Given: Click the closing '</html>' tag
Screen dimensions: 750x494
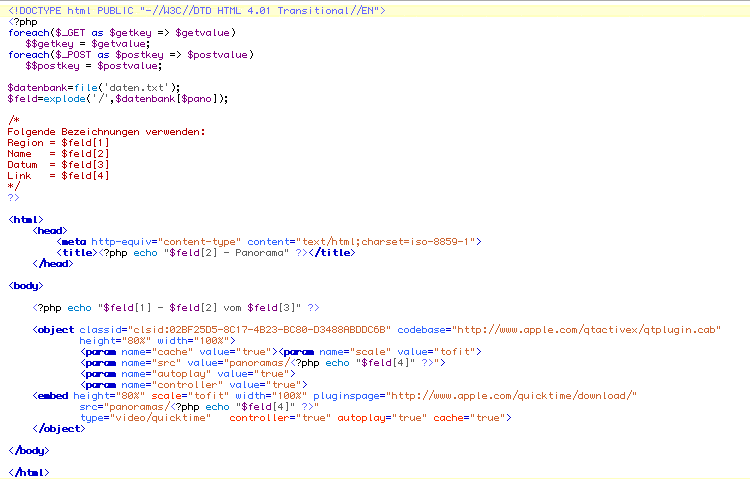Looking at the screenshot, I should 29,472.
